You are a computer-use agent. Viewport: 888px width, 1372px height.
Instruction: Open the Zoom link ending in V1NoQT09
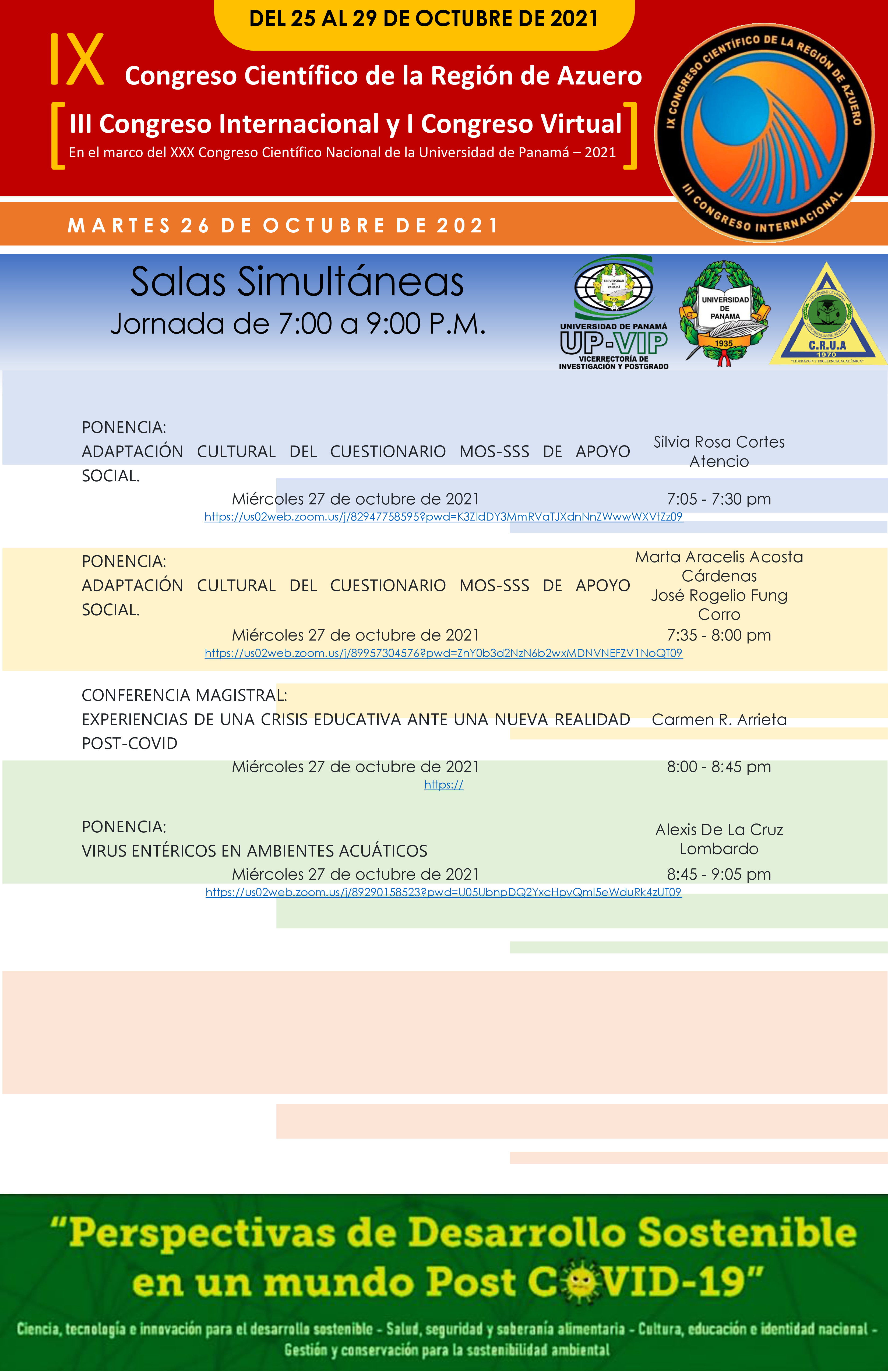coord(443,653)
